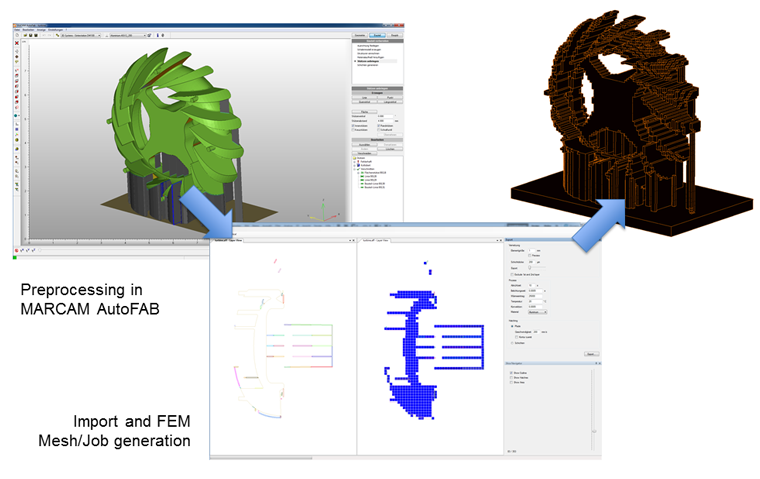This screenshot has width=760, height=479.
Task: Toggle the Exclude 1st and 2nd layer checkbox
Action: click(x=512, y=274)
